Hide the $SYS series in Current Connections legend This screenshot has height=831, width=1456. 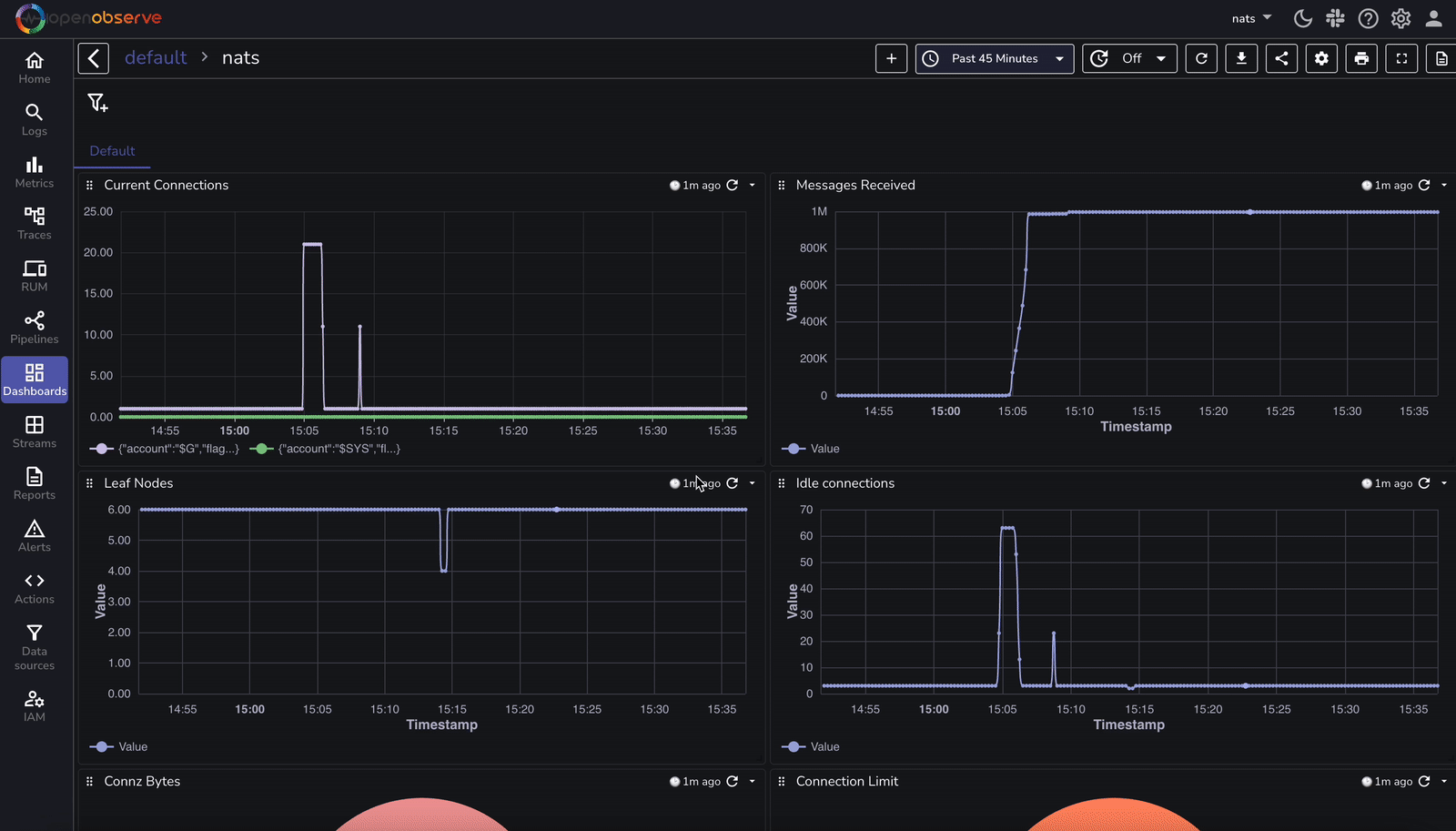click(x=325, y=448)
